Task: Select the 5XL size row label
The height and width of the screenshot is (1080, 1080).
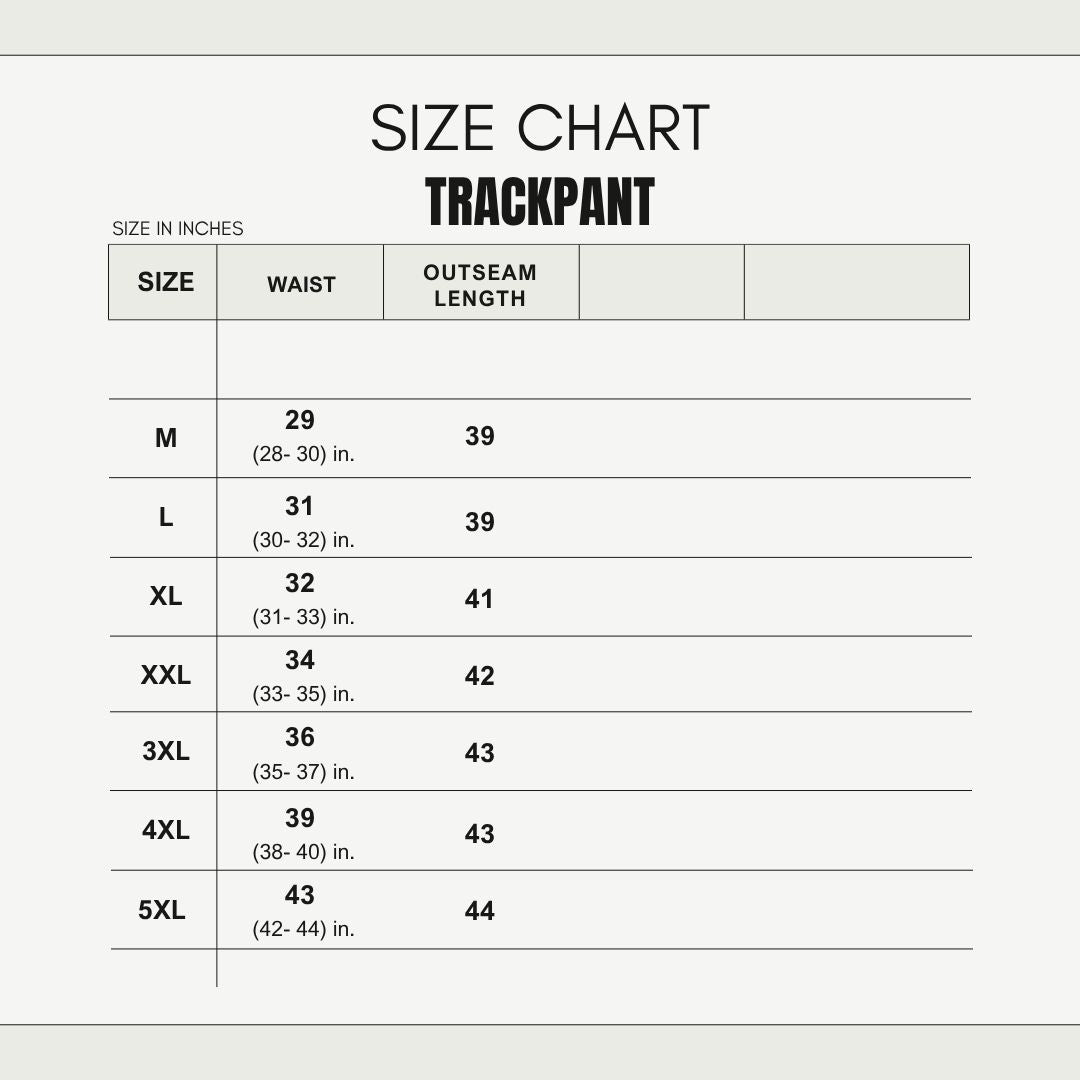Action: [x=162, y=910]
